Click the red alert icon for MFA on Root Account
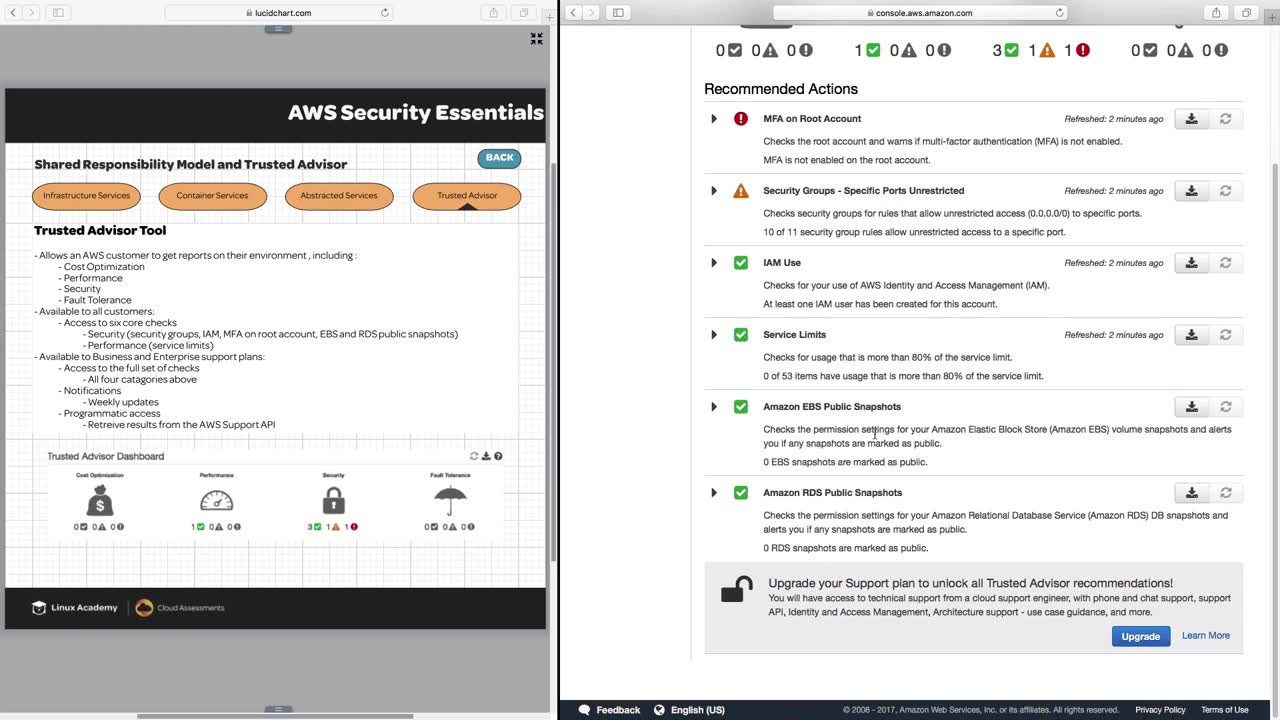1280x720 pixels. (x=741, y=119)
